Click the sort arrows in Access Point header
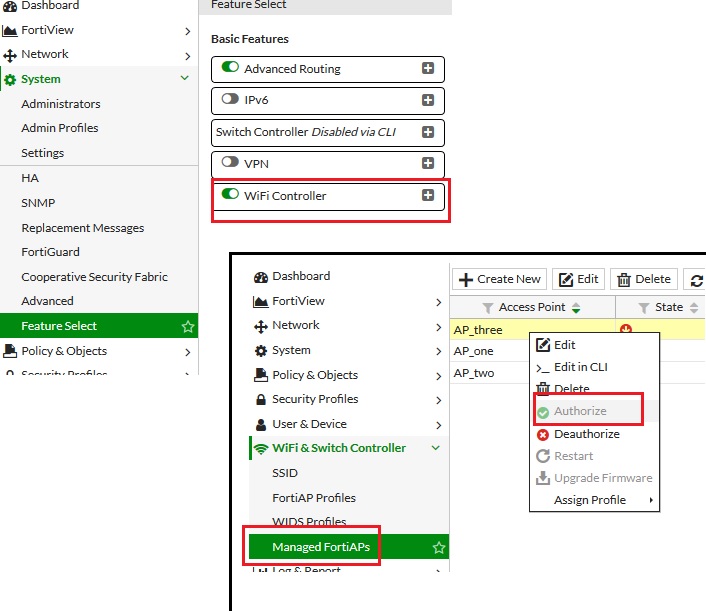This screenshot has width=706, height=611. click(576, 308)
